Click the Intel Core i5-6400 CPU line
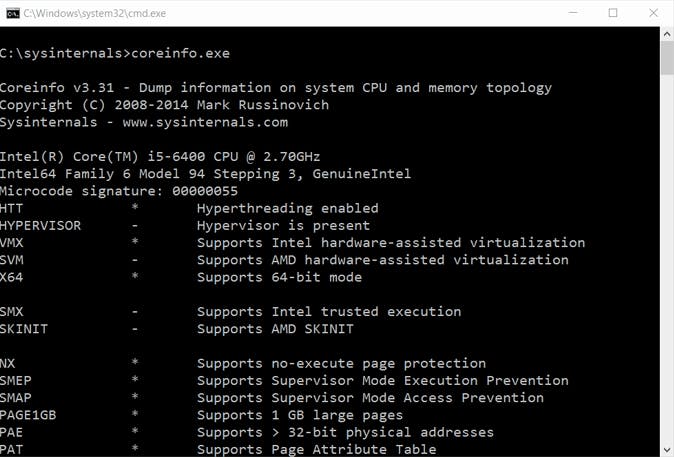The image size is (674, 457). [x=146, y=156]
